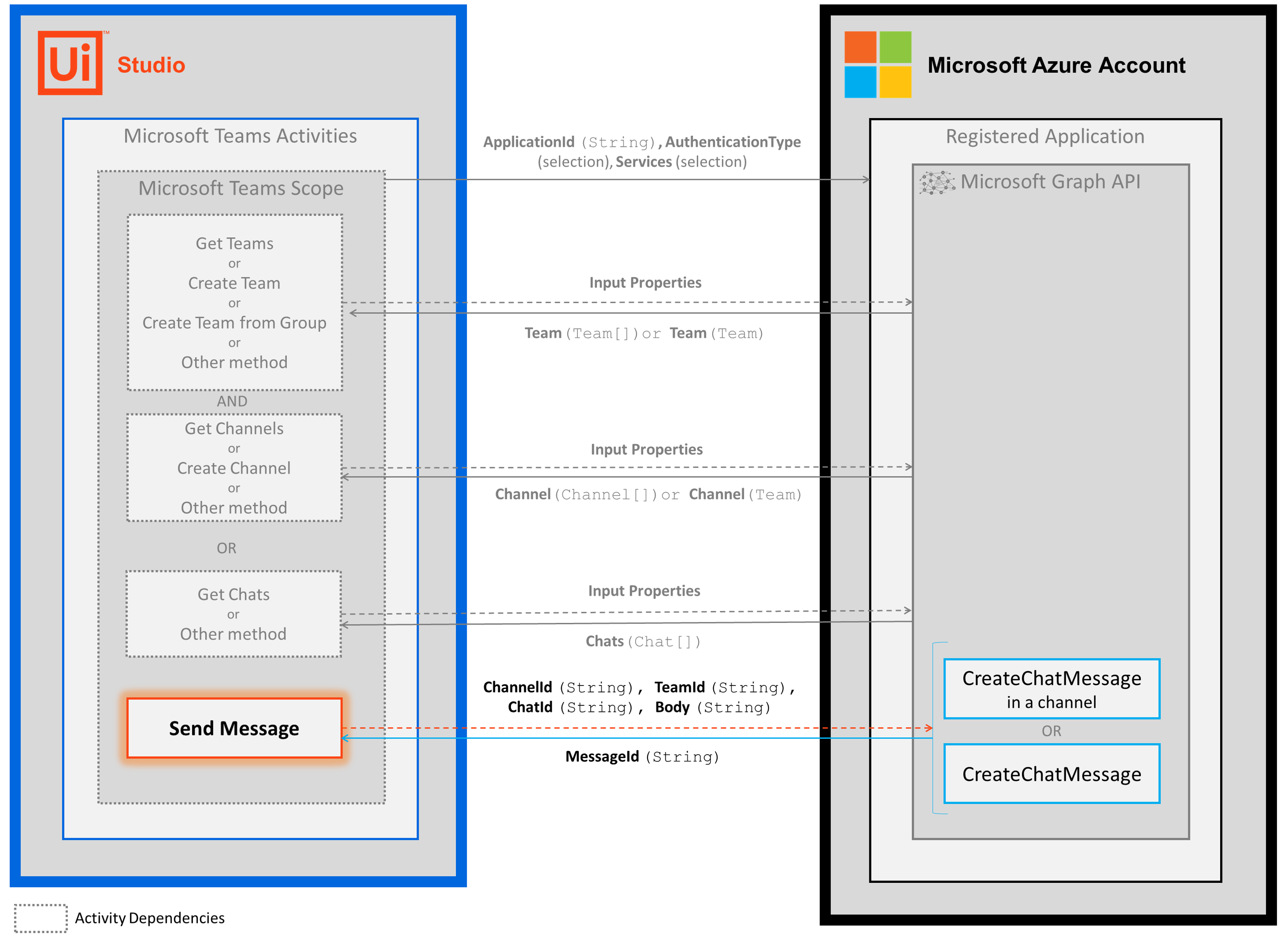The width and height of the screenshot is (1288, 941).
Task: Click the UiPath logo icon
Action: [70, 63]
